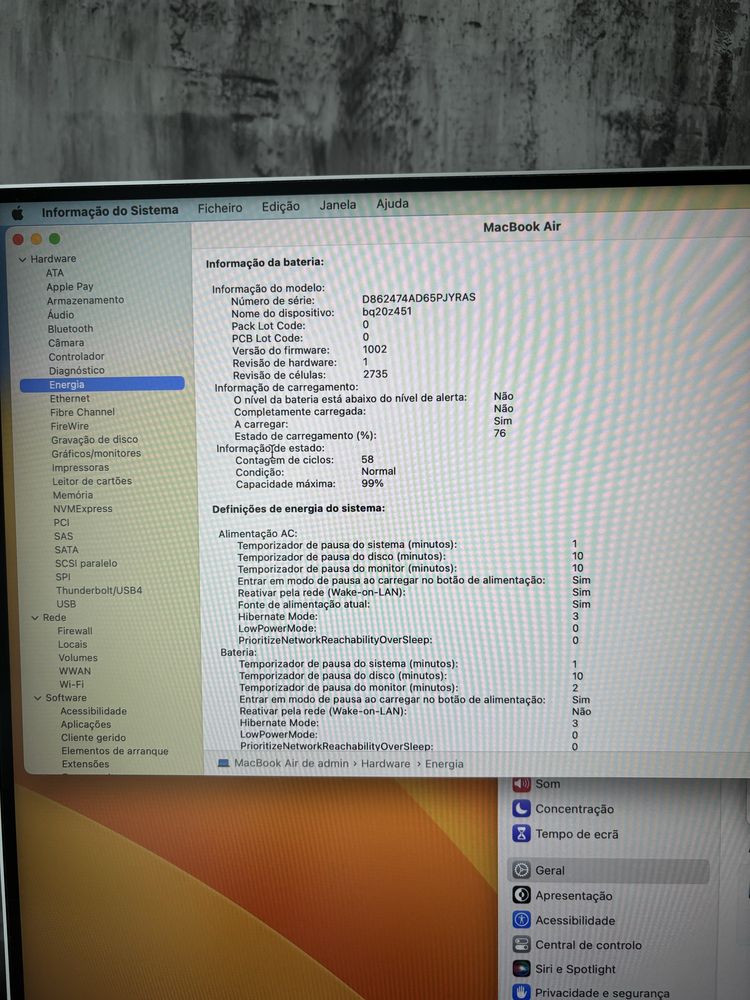
Task: Select Impressoras in sidebar
Action: pos(80,468)
